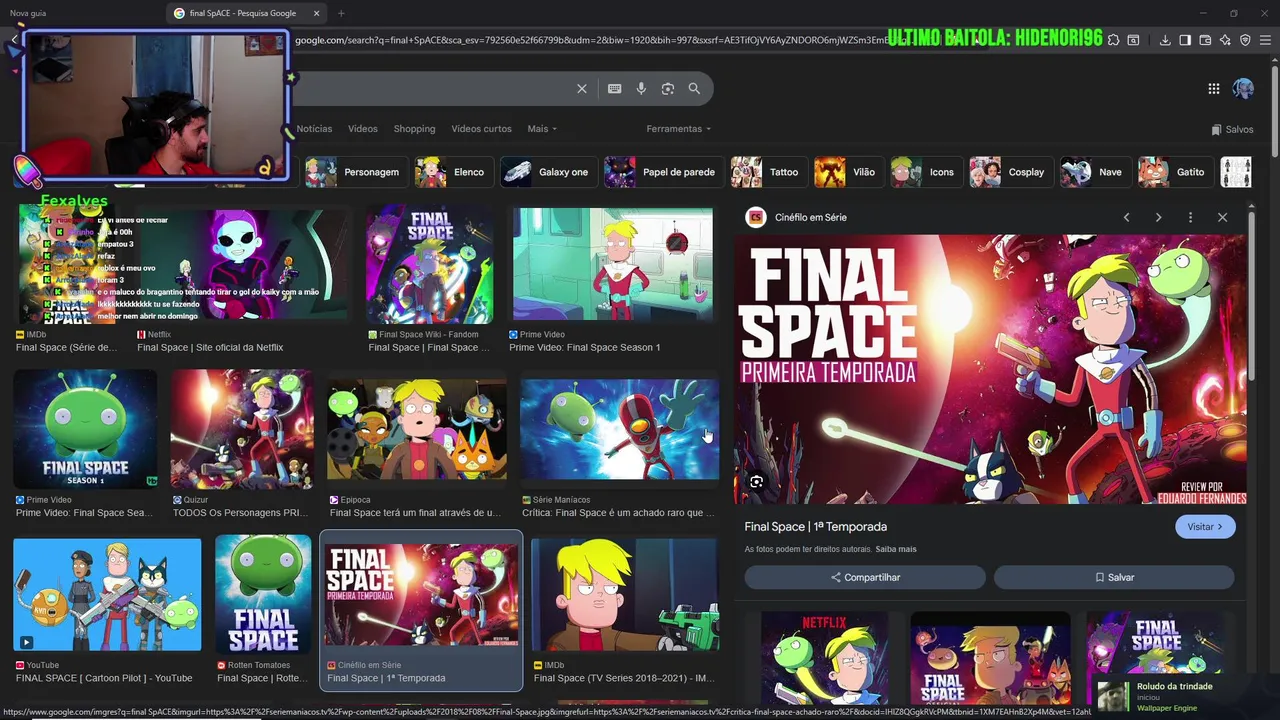Screen dimensions: 1280x720
Task: Click the Compartilhar button
Action: tap(865, 577)
